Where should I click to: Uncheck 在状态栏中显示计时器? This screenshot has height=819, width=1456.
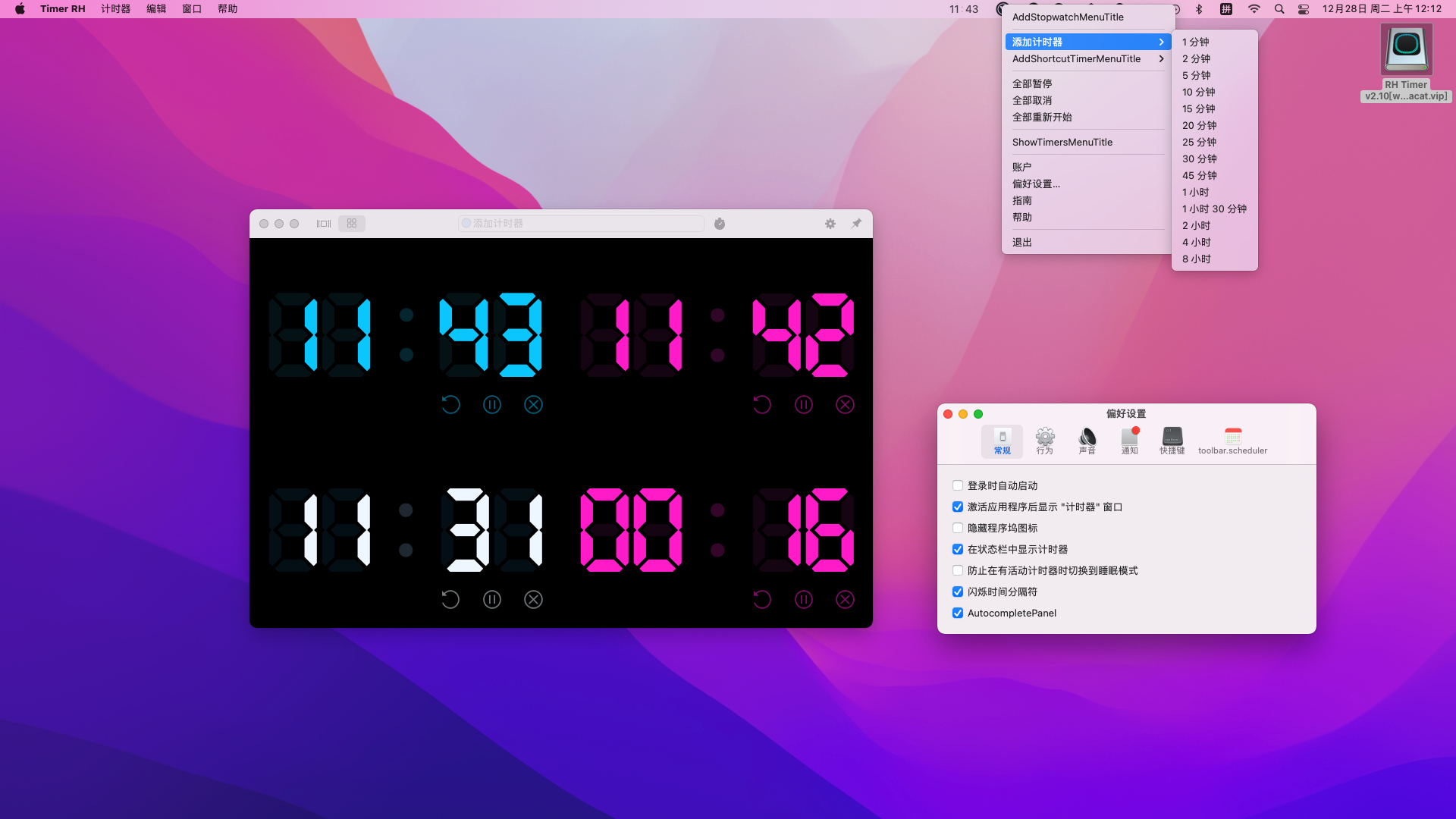[x=958, y=550]
